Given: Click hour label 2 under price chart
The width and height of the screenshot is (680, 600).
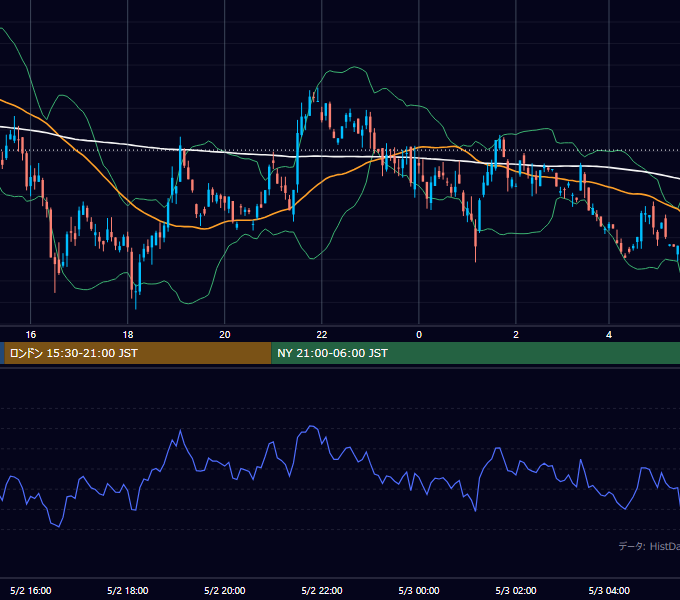Looking at the screenshot, I should (516, 335).
